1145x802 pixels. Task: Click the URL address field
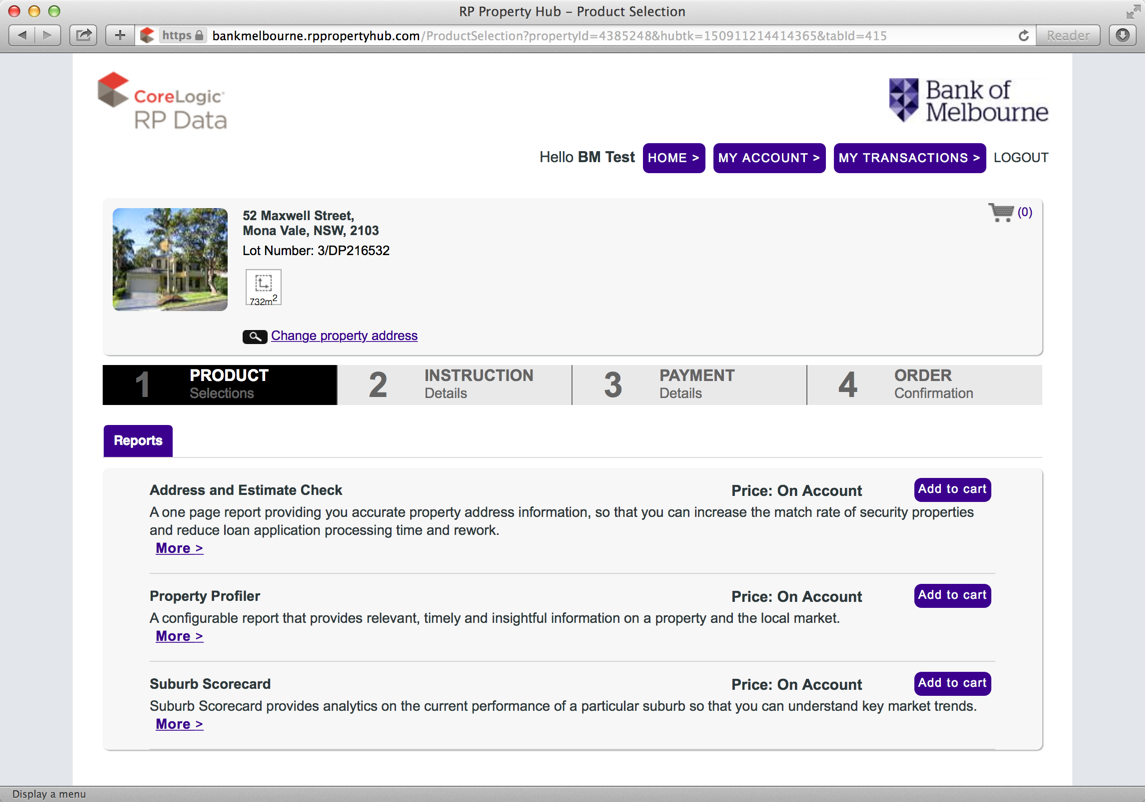pos(584,35)
